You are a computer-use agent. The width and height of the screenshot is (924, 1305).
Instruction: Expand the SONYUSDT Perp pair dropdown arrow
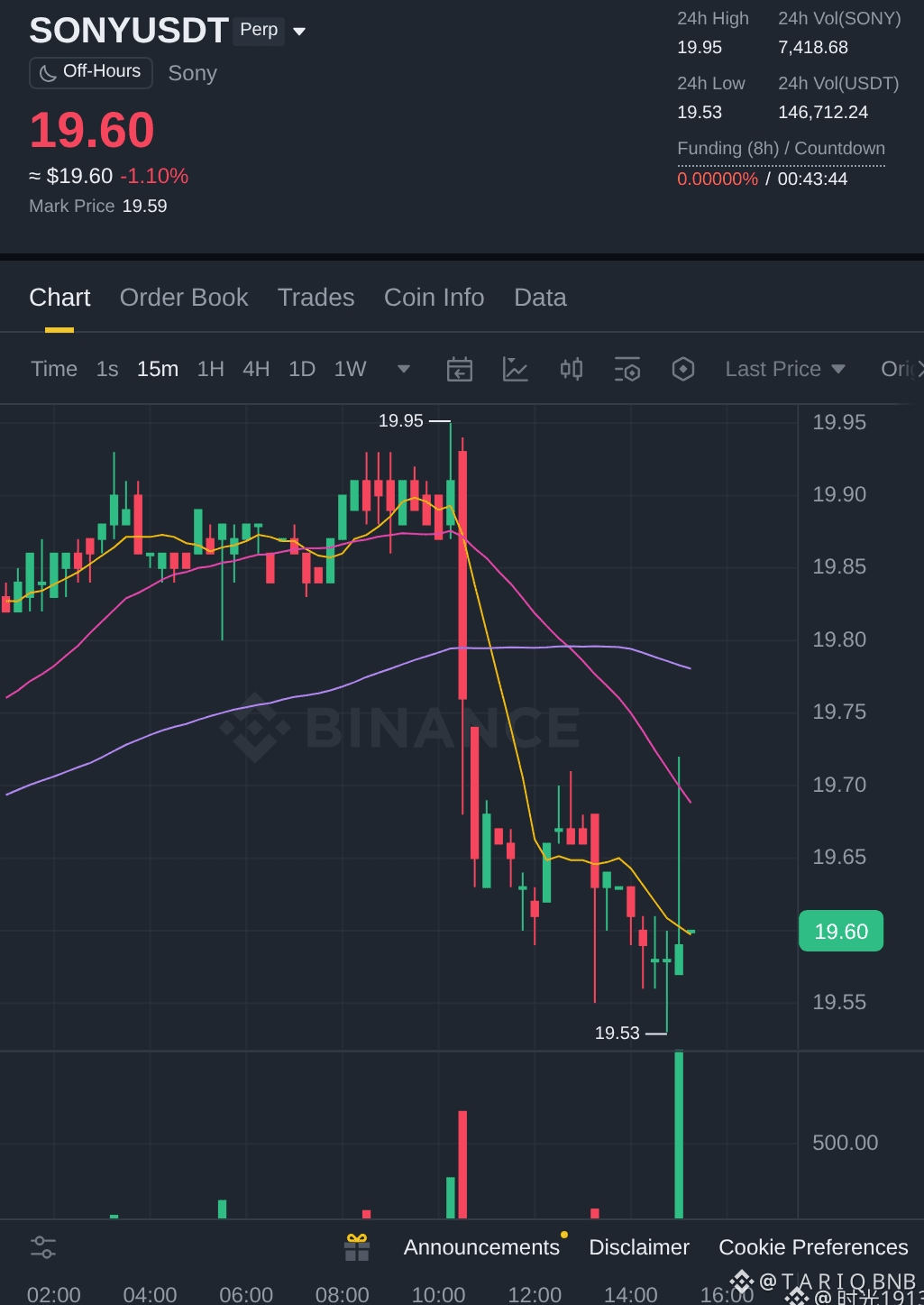pos(300,32)
